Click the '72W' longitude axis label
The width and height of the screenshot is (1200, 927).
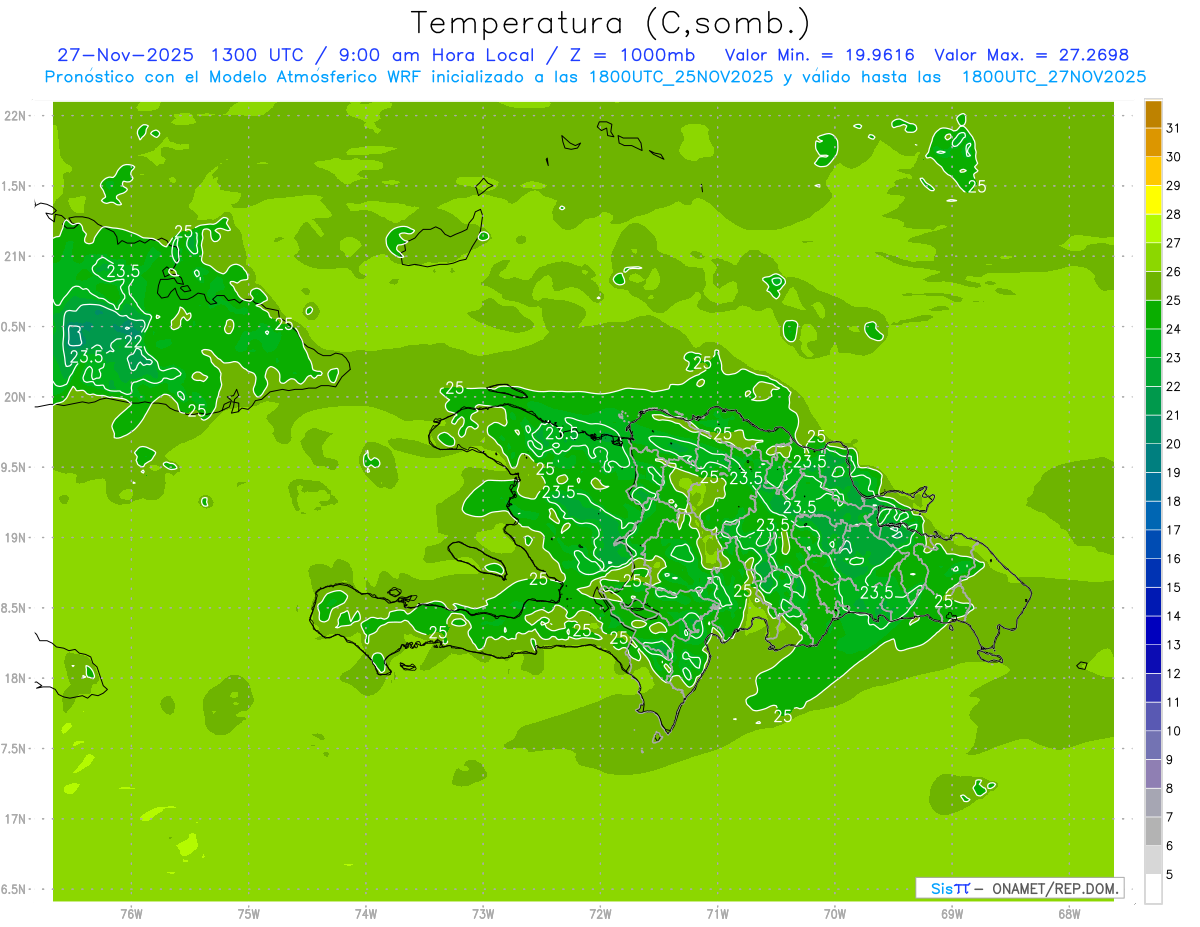600,914
